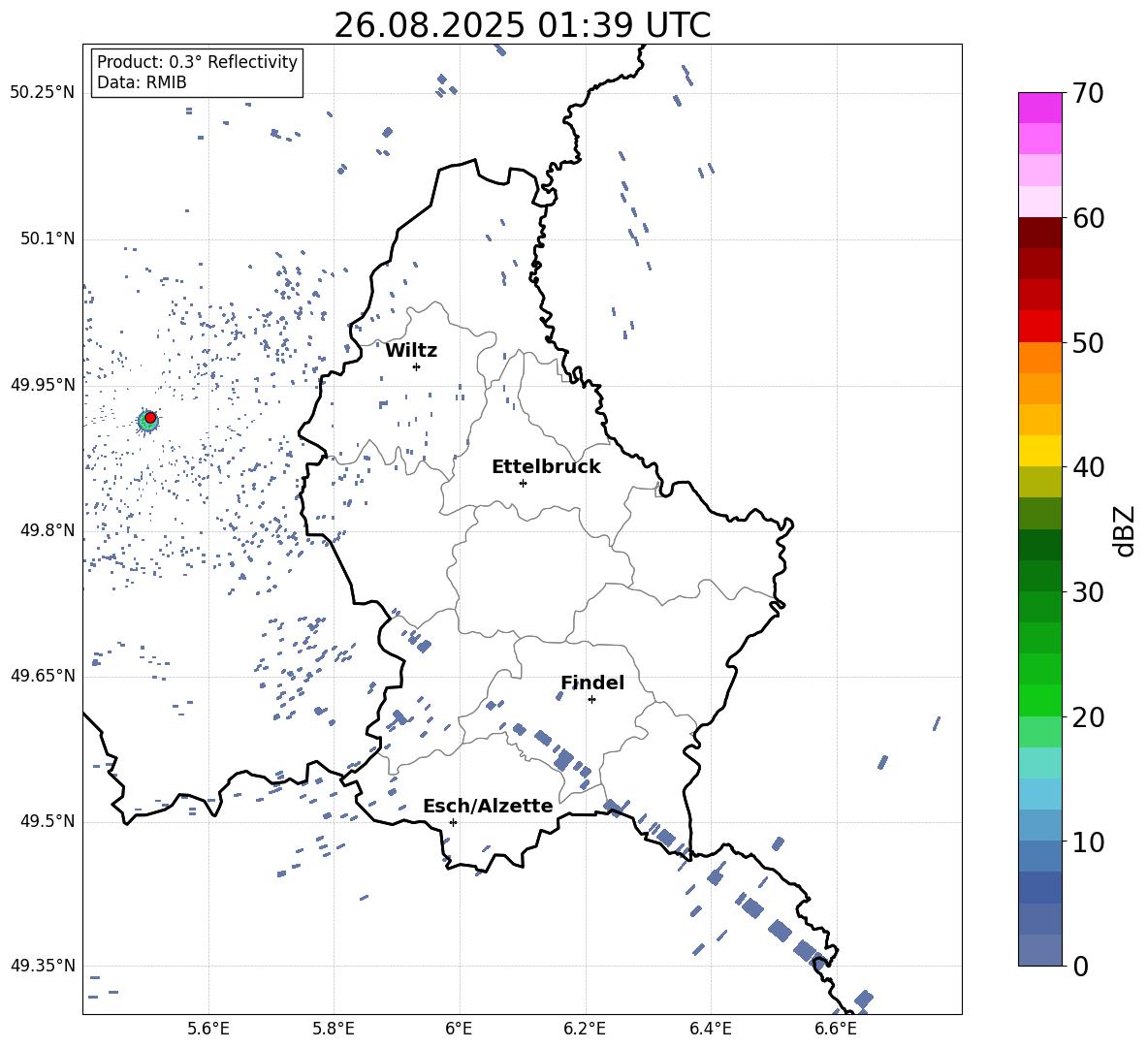Click the Findel station cross marker
The width and height of the screenshot is (1148, 1048).
(591, 700)
